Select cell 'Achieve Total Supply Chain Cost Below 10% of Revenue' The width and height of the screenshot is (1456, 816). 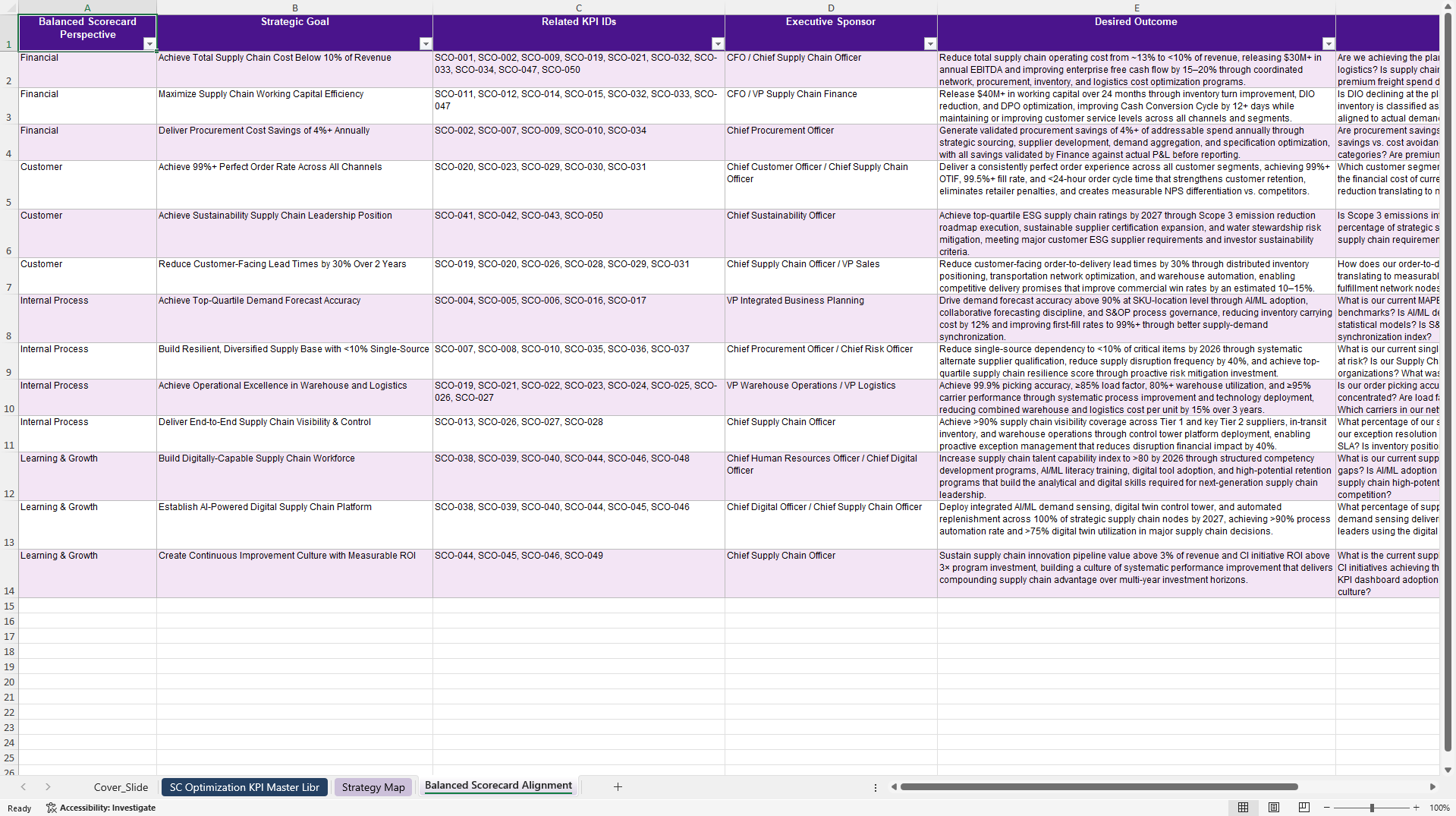point(294,69)
